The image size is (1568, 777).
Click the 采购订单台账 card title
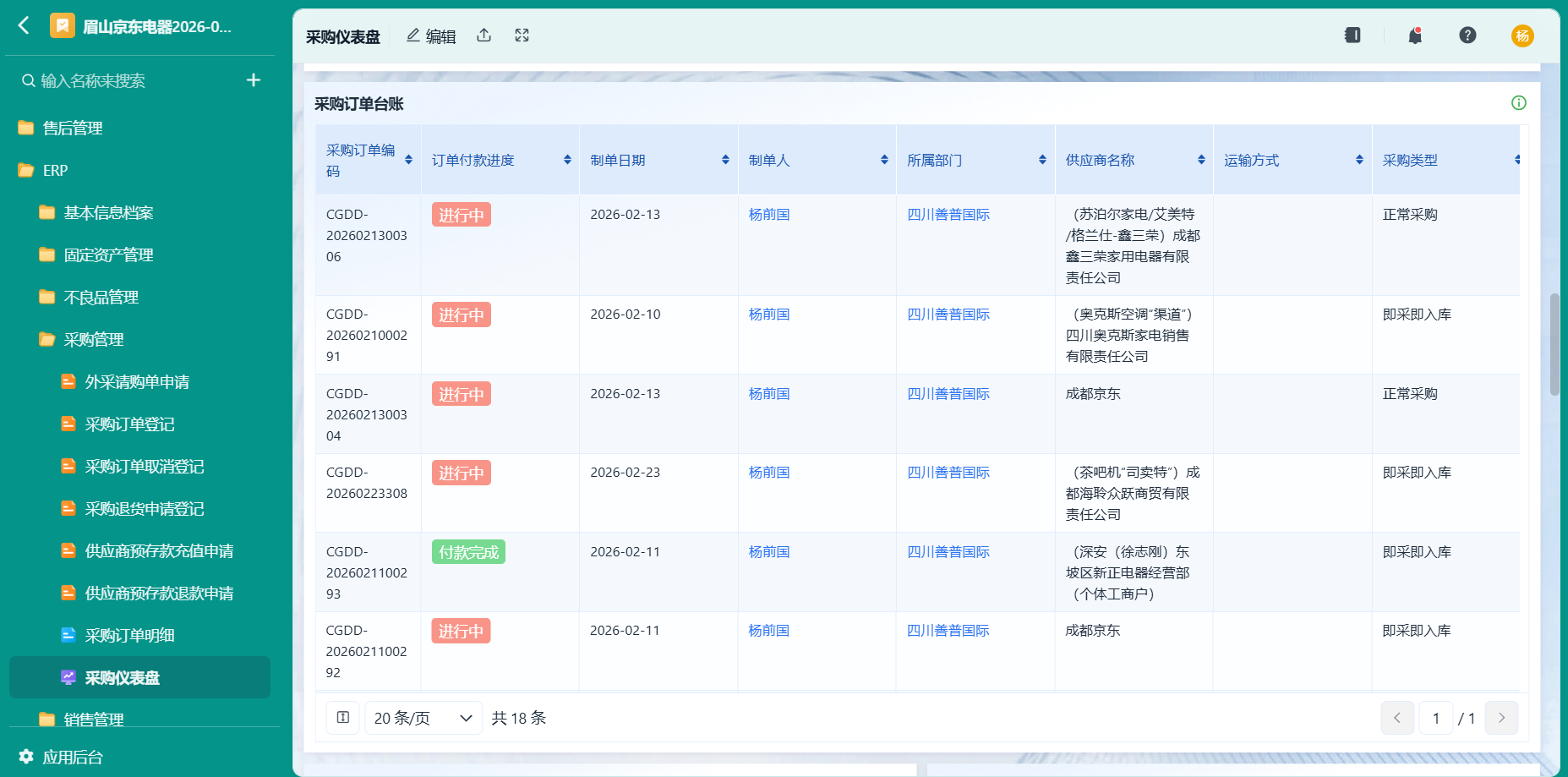coord(359,104)
